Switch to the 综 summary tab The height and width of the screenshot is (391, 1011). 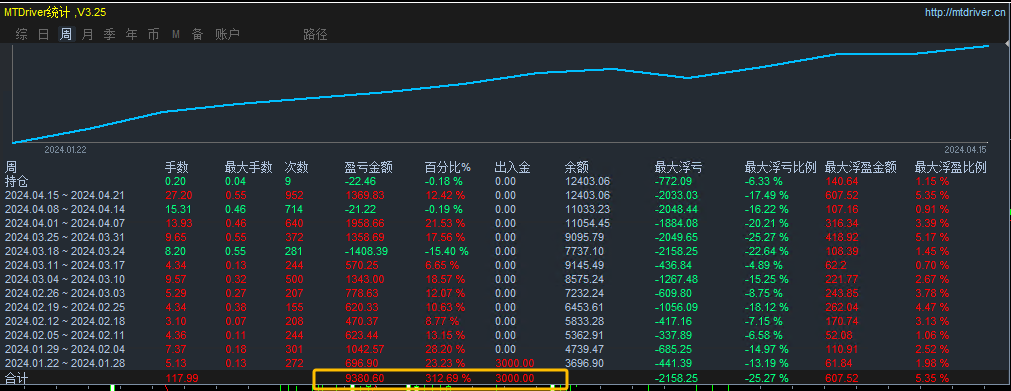(21, 34)
